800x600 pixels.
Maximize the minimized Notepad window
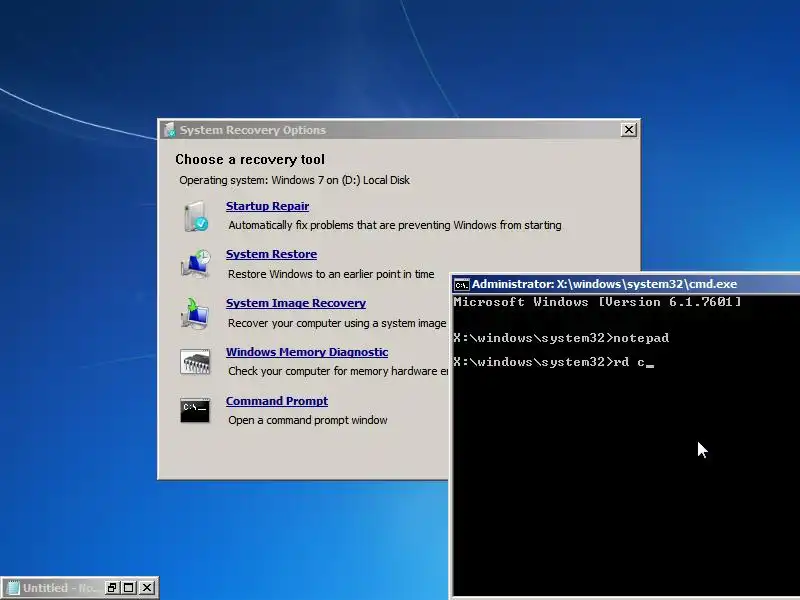[x=129, y=588]
